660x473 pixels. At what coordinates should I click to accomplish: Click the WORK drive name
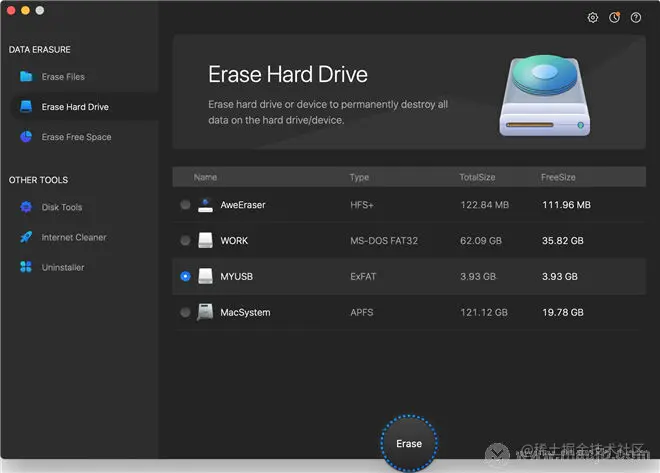(234, 241)
